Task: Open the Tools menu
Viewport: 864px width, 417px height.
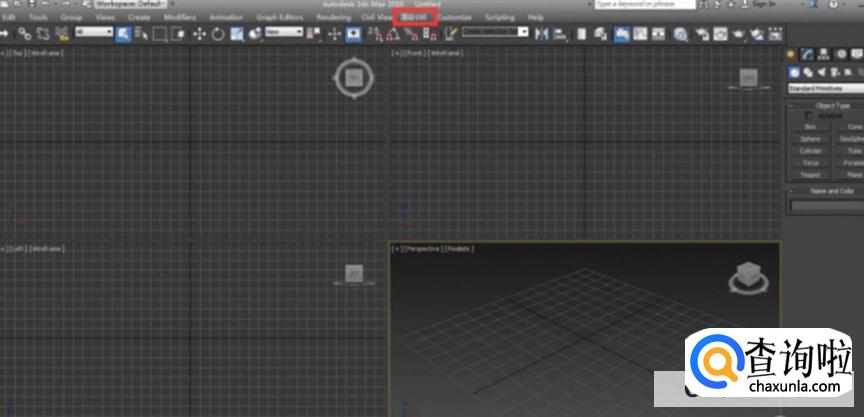Action: click(38, 18)
